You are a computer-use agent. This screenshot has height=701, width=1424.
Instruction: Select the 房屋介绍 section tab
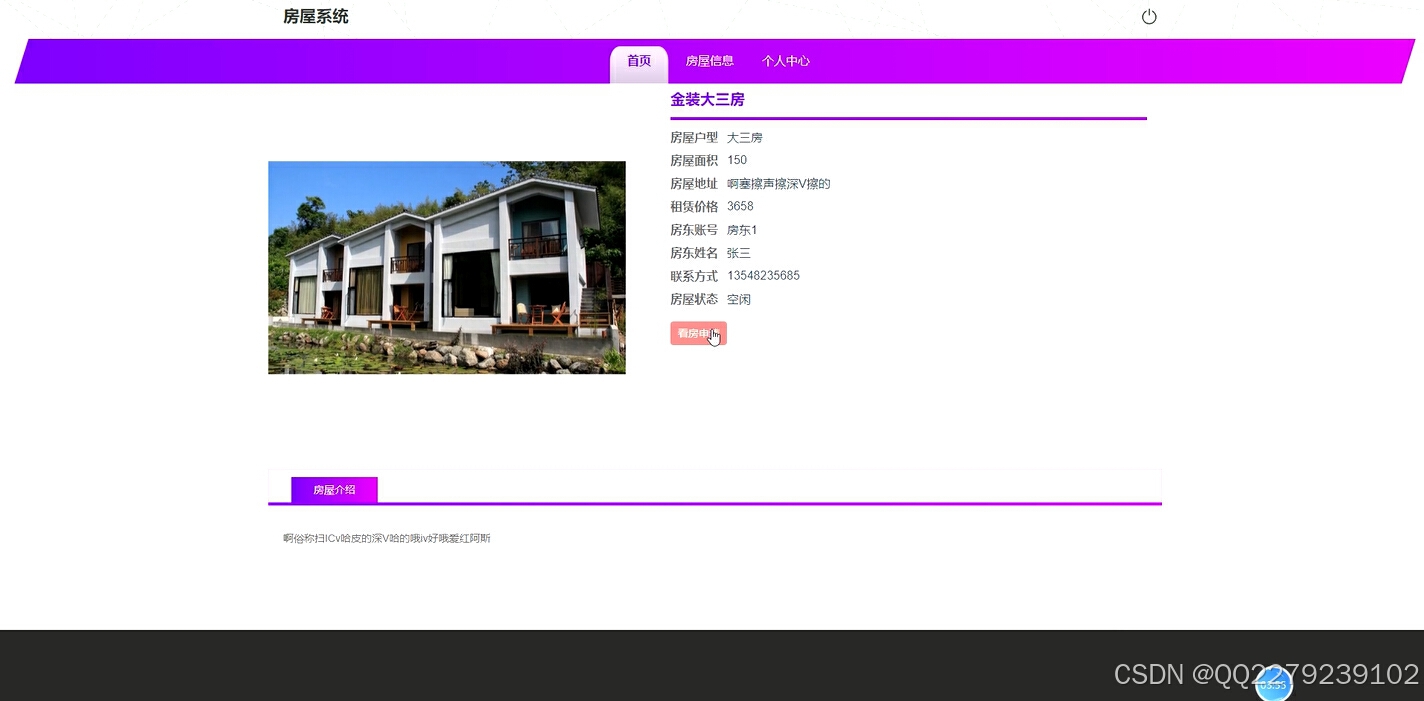(x=333, y=490)
